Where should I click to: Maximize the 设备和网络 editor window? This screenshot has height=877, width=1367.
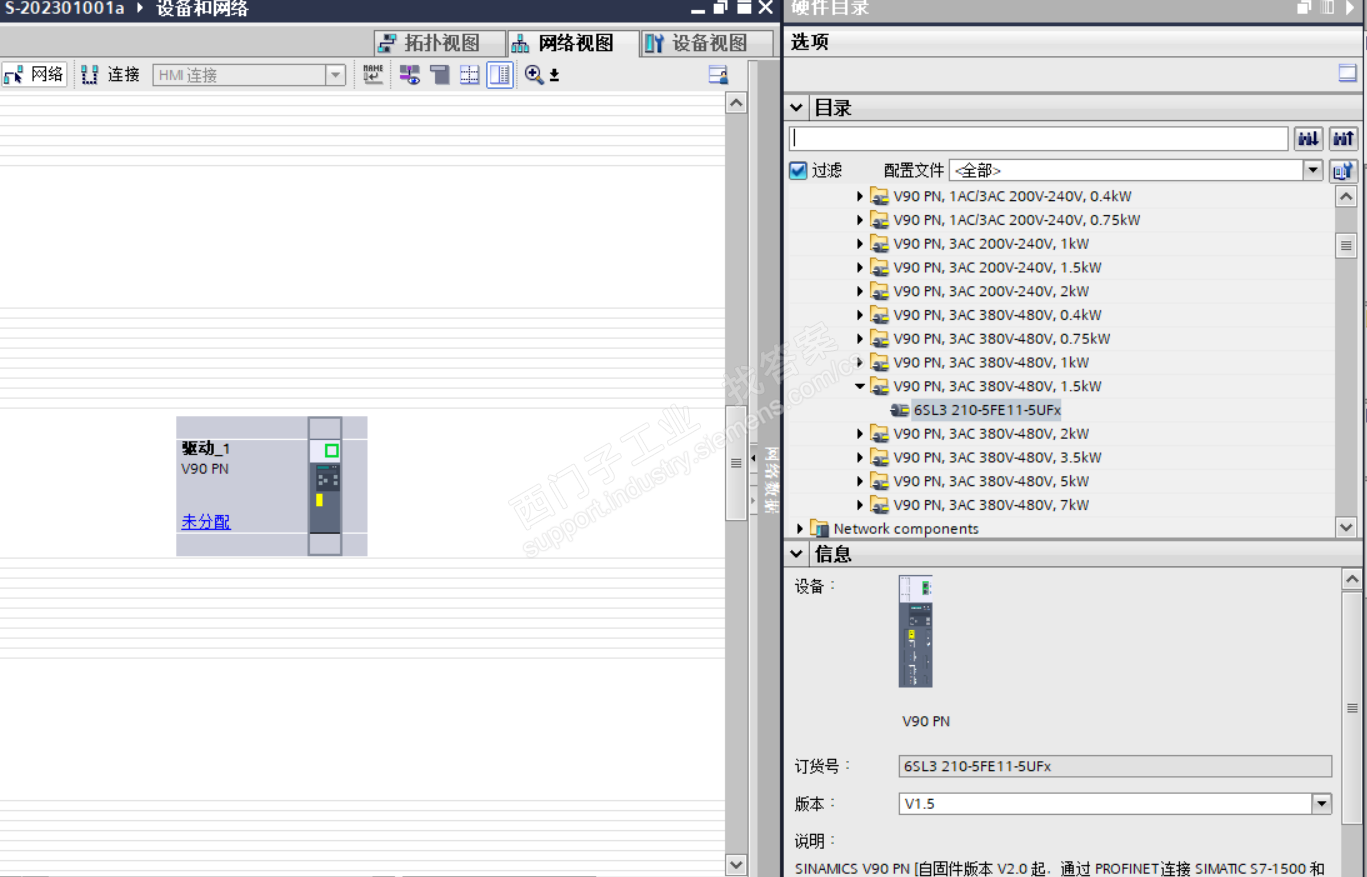(x=744, y=8)
